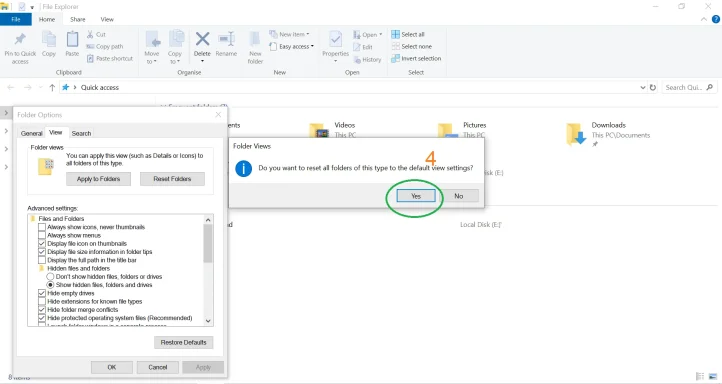Click the Restore Defaults button

[x=183, y=343]
